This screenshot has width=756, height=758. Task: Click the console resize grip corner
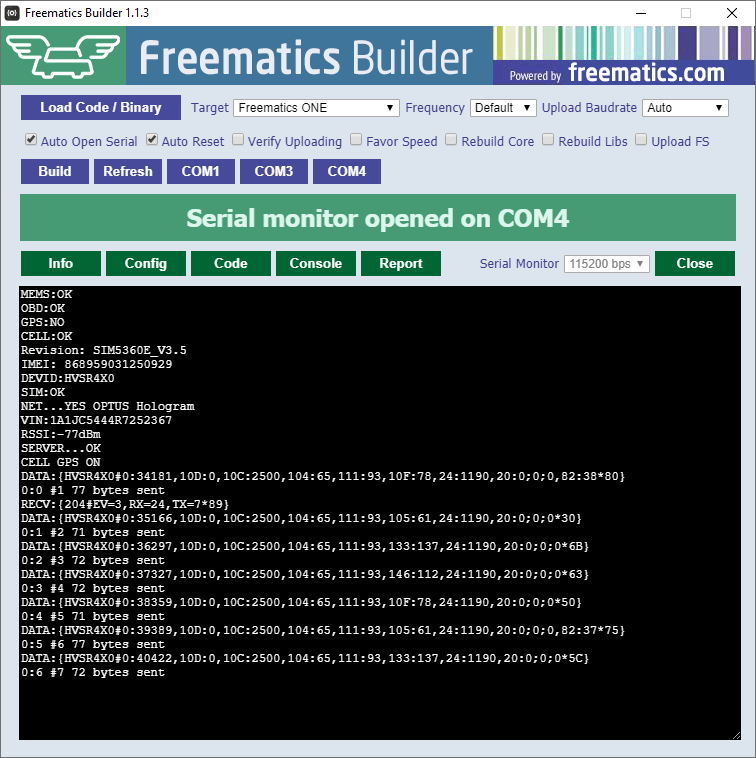[x=736, y=735]
